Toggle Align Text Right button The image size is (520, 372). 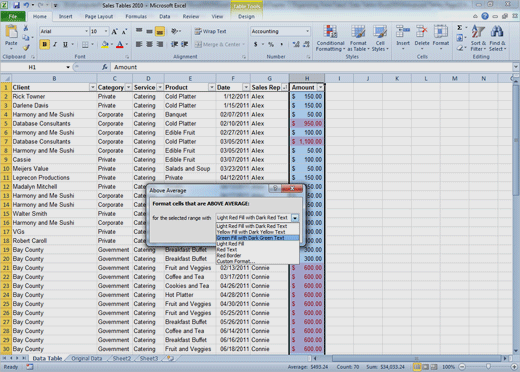[160, 44]
